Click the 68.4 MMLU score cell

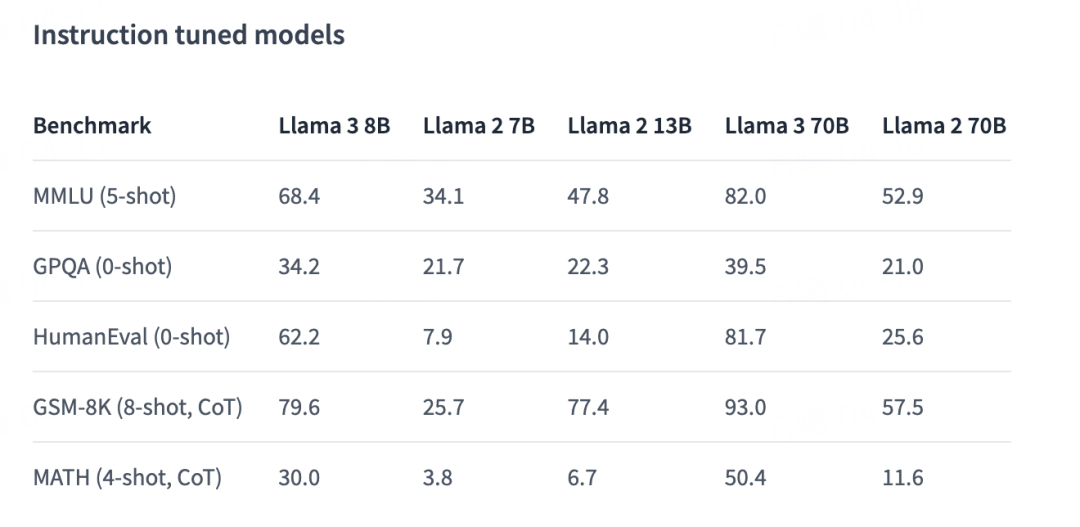click(x=299, y=196)
